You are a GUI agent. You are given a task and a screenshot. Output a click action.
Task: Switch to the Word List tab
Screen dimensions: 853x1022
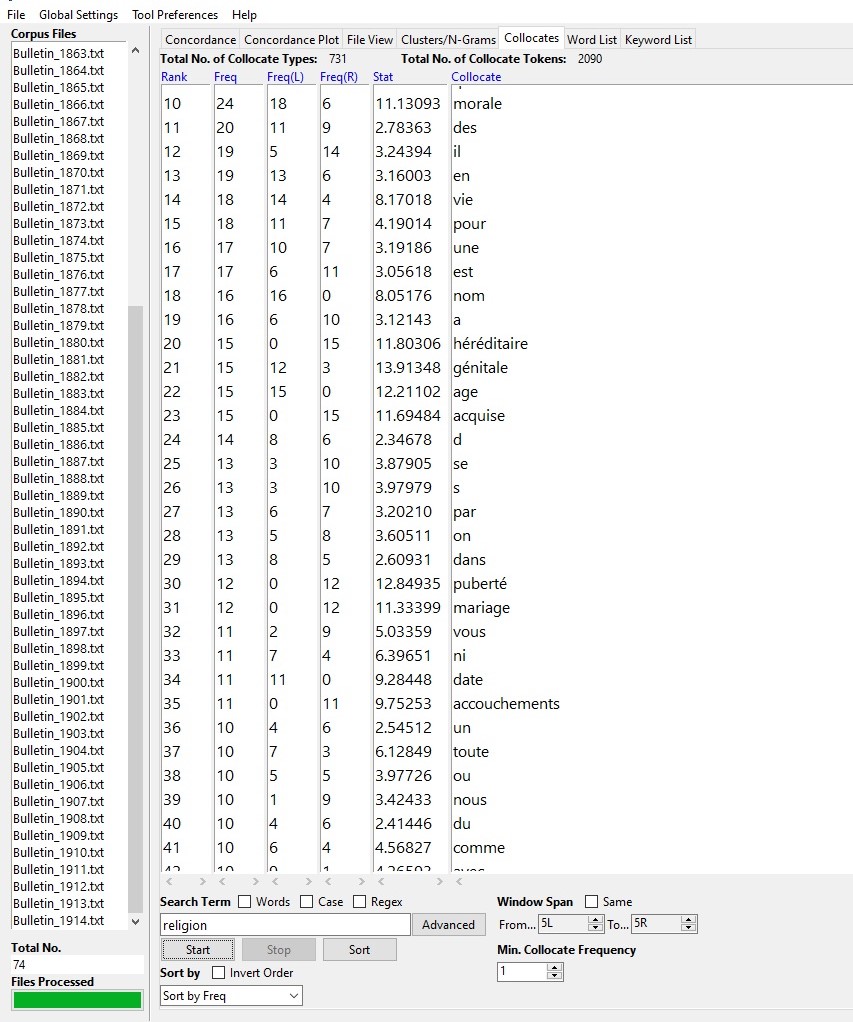[591, 39]
